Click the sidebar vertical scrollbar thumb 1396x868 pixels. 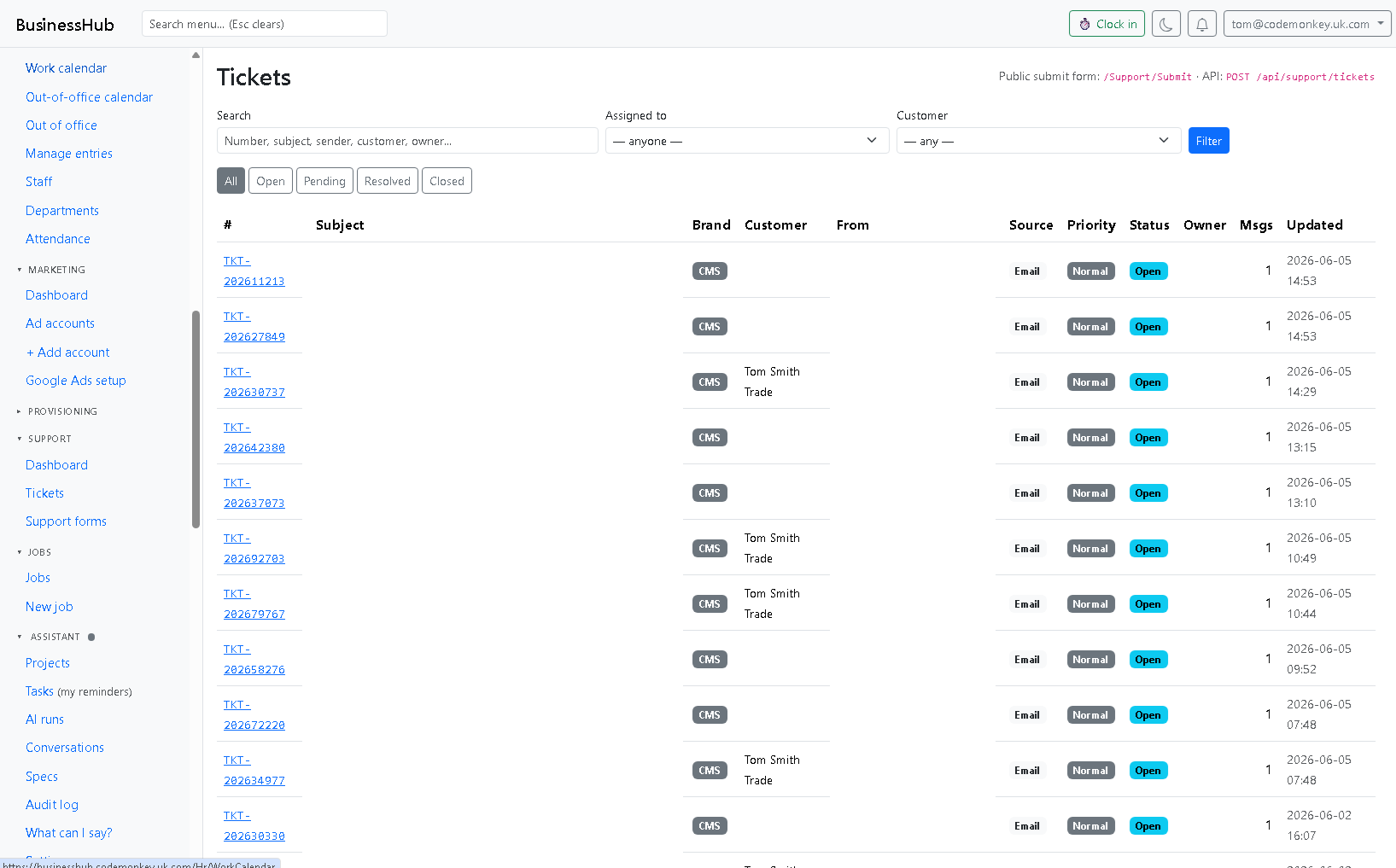click(x=196, y=418)
